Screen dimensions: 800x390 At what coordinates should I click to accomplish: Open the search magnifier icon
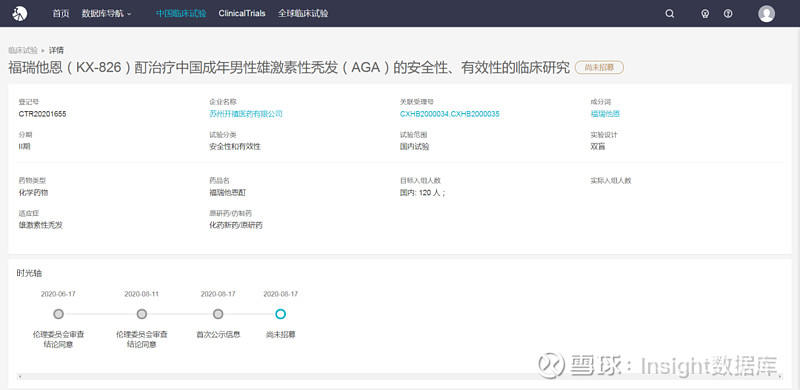pos(669,14)
